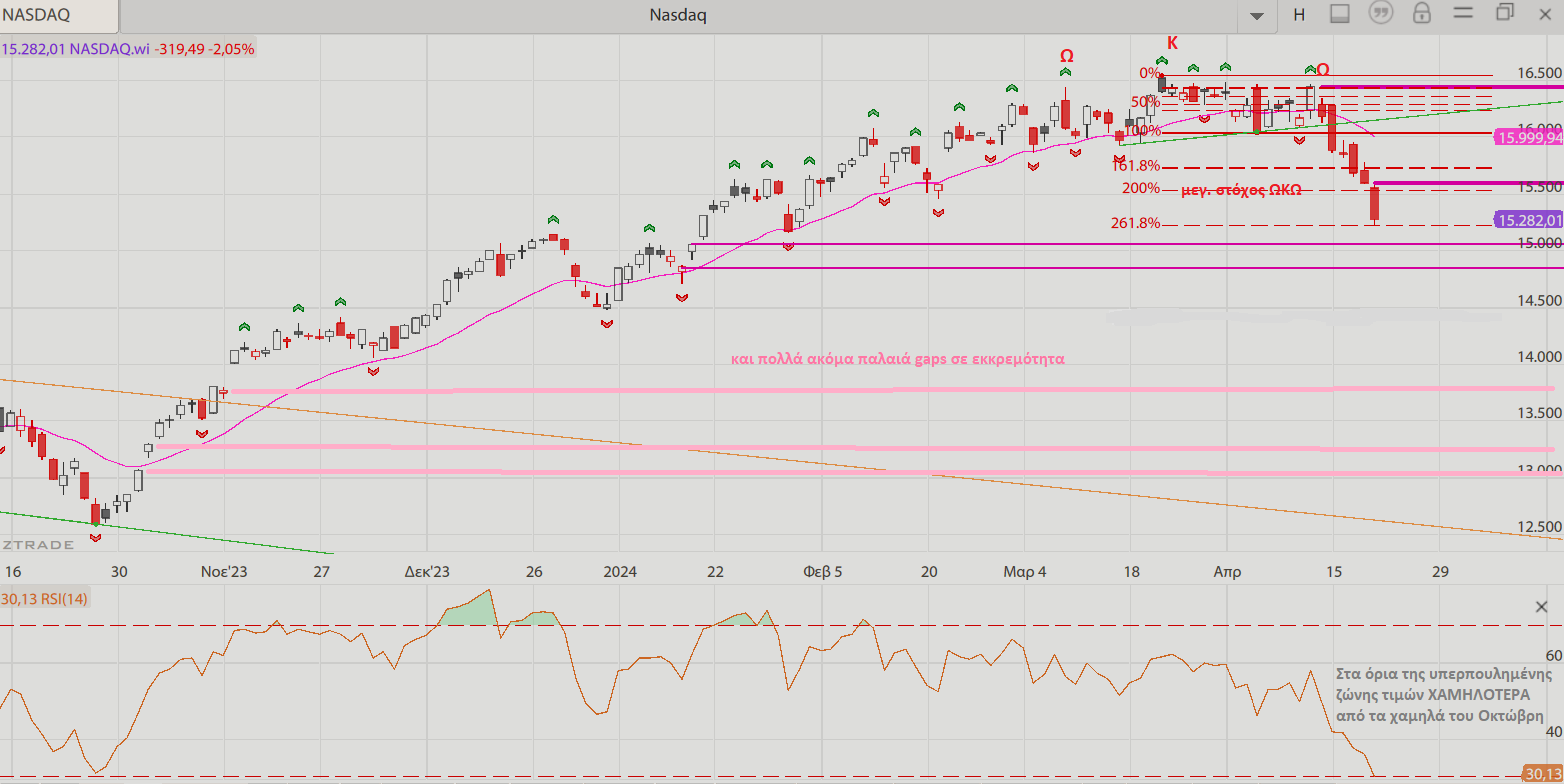This screenshot has width=1564, height=784.
Task: Click the 161.8% Fibonacci level label
Action: click(x=1135, y=165)
